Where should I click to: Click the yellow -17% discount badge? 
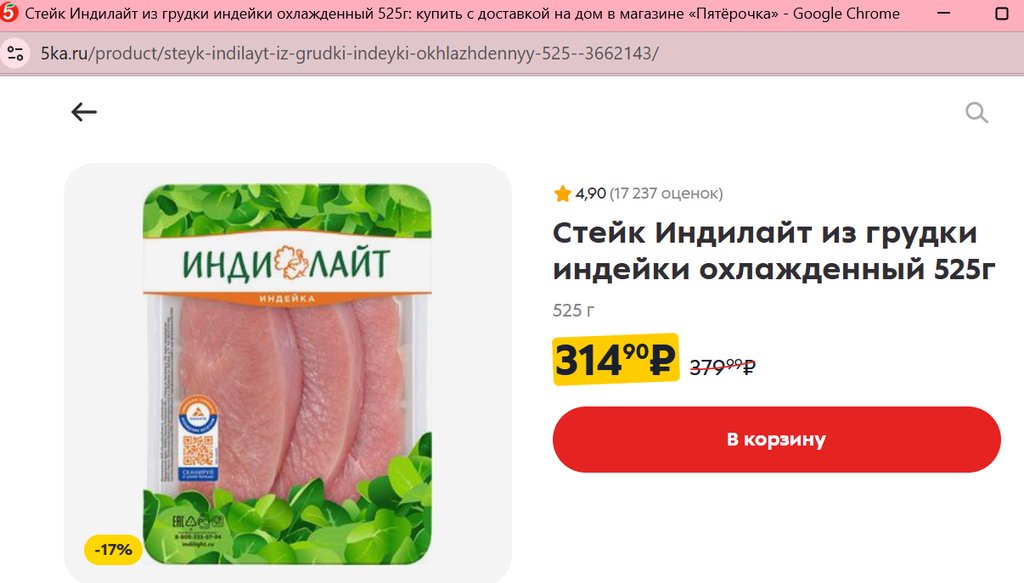point(113,550)
